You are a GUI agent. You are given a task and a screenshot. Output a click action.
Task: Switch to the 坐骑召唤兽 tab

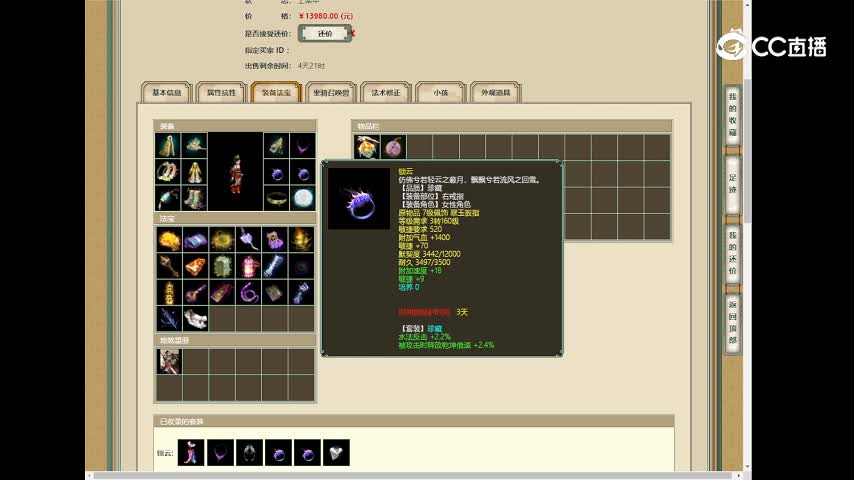tap(331, 93)
